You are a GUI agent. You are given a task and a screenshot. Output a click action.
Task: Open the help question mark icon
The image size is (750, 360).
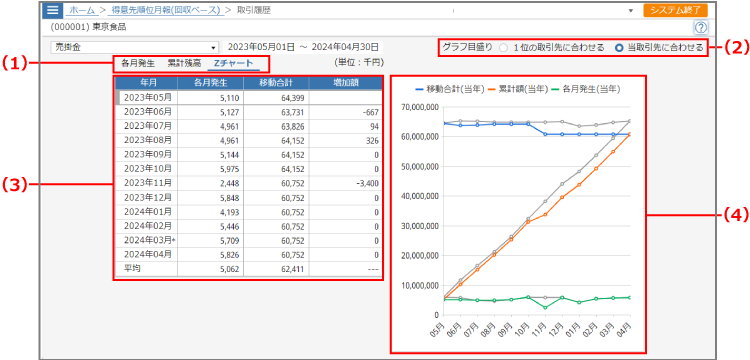(x=701, y=27)
